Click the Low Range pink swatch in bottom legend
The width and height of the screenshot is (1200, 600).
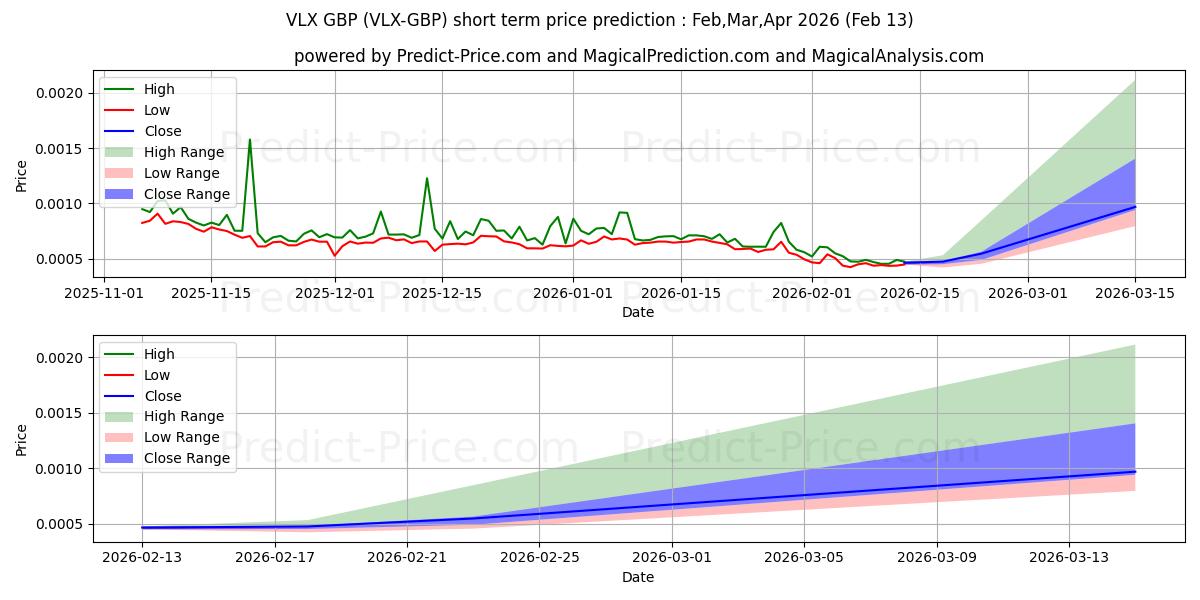pos(120,437)
